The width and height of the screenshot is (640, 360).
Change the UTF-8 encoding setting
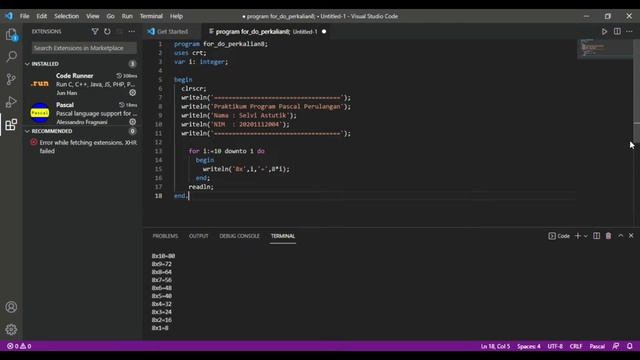coord(555,346)
